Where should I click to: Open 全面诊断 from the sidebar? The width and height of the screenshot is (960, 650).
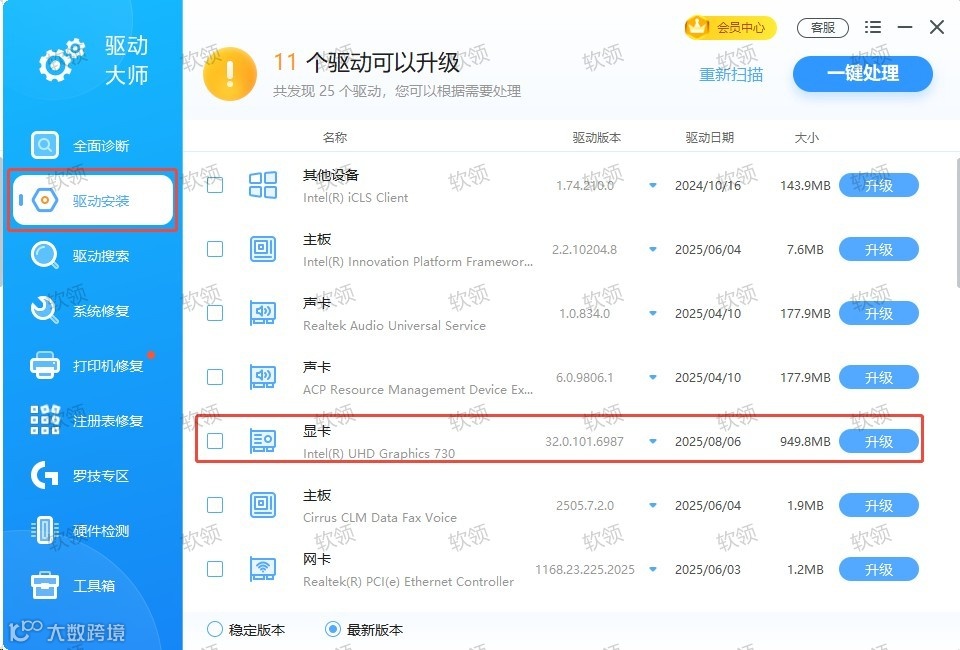[x=92, y=146]
